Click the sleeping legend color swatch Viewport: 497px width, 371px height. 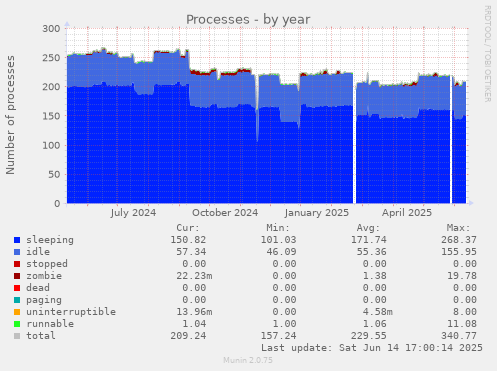click(x=17, y=240)
